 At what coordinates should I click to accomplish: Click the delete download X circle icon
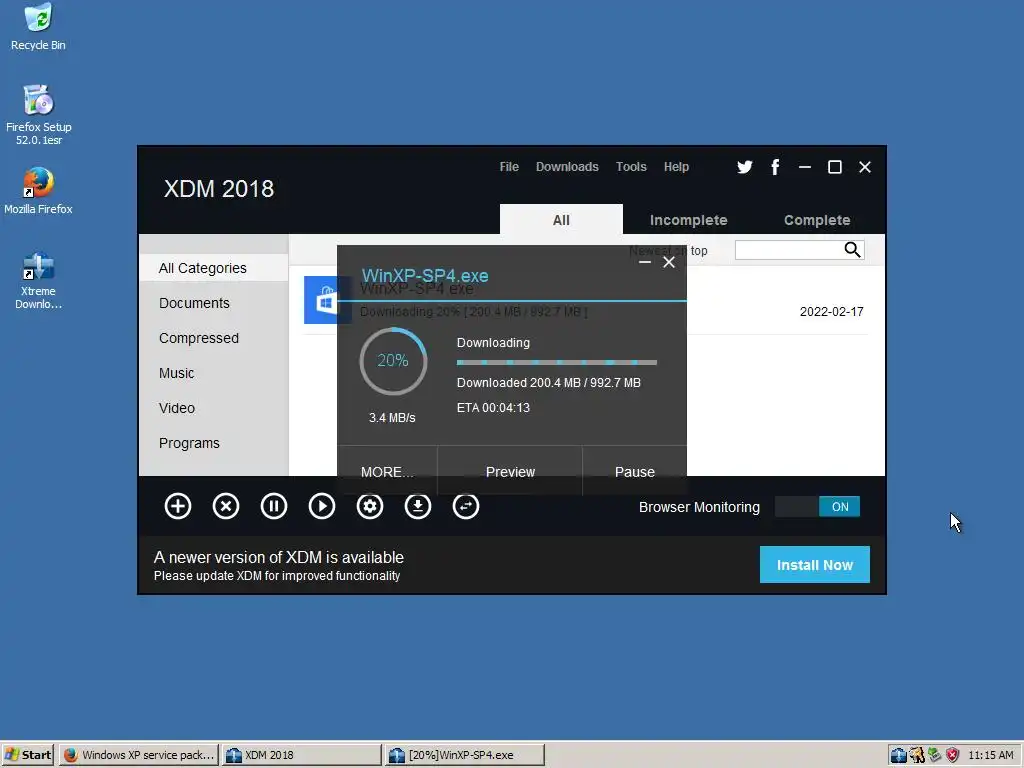click(x=226, y=506)
